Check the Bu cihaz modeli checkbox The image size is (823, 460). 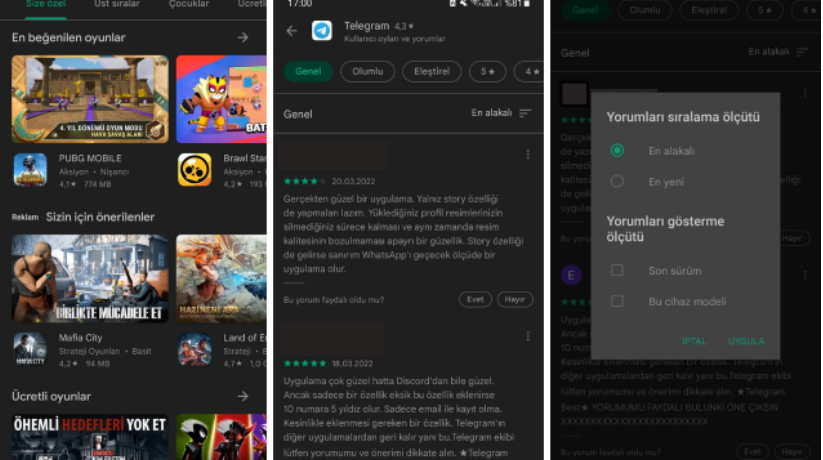pos(617,301)
